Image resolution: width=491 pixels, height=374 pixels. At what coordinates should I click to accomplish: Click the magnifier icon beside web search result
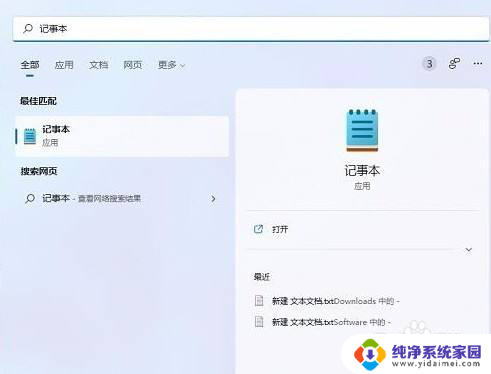click(x=30, y=199)
